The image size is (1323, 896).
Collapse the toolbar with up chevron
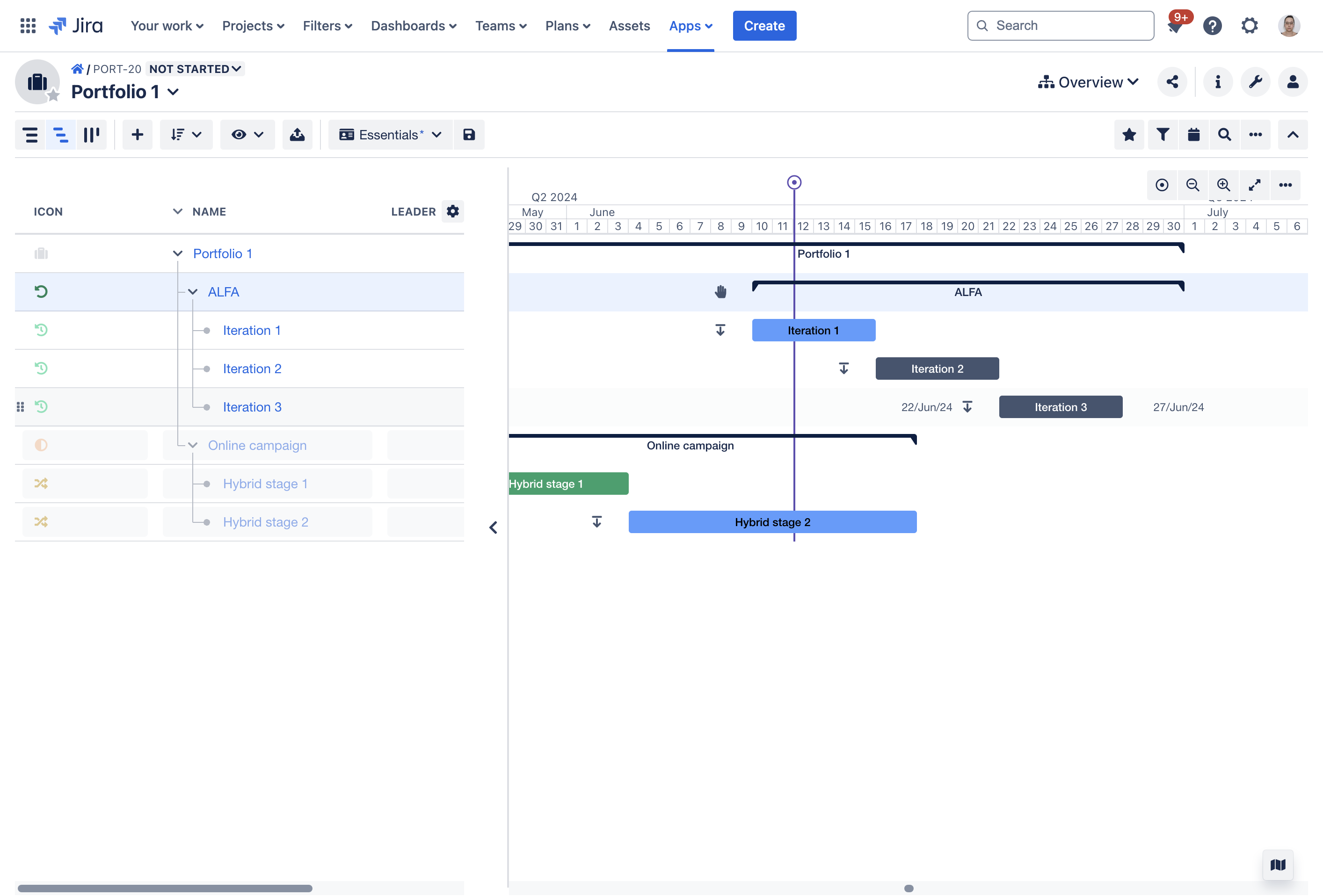[1292, 135]
